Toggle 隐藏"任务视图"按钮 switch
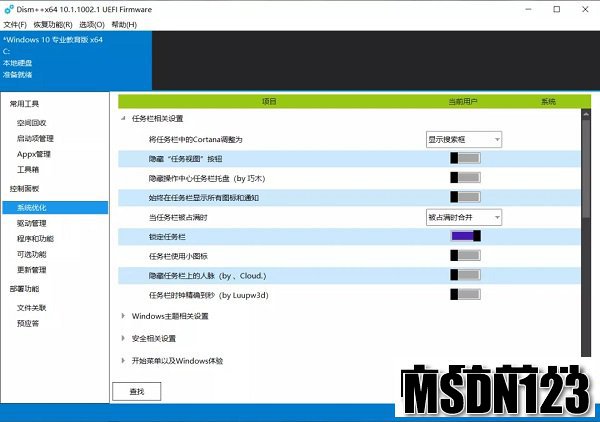 coord(465,158)
